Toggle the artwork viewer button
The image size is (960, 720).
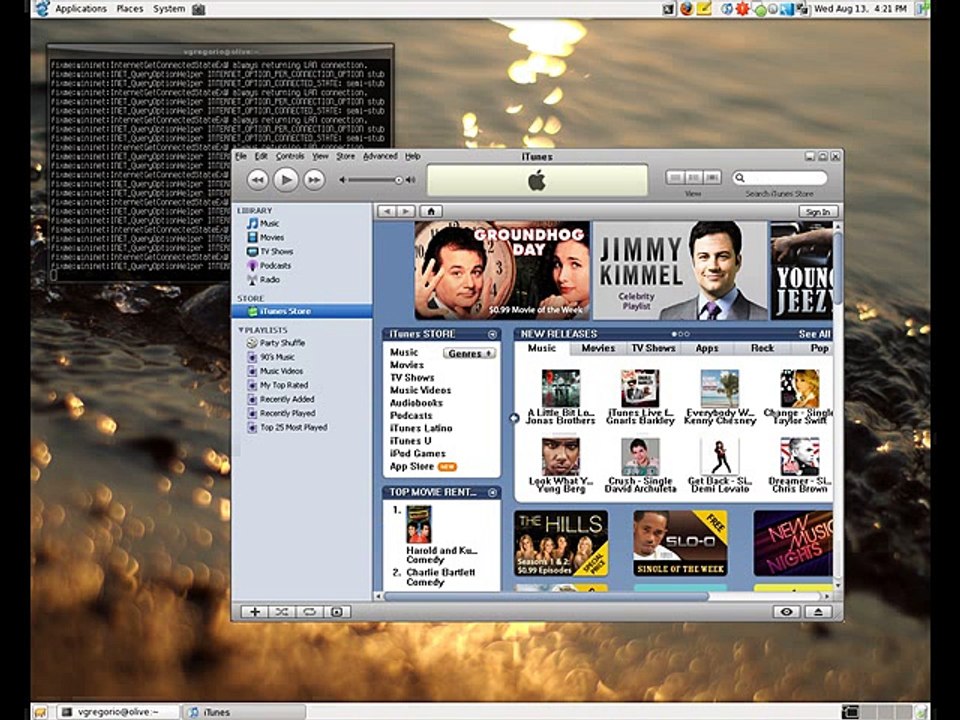tap(337, 612)
